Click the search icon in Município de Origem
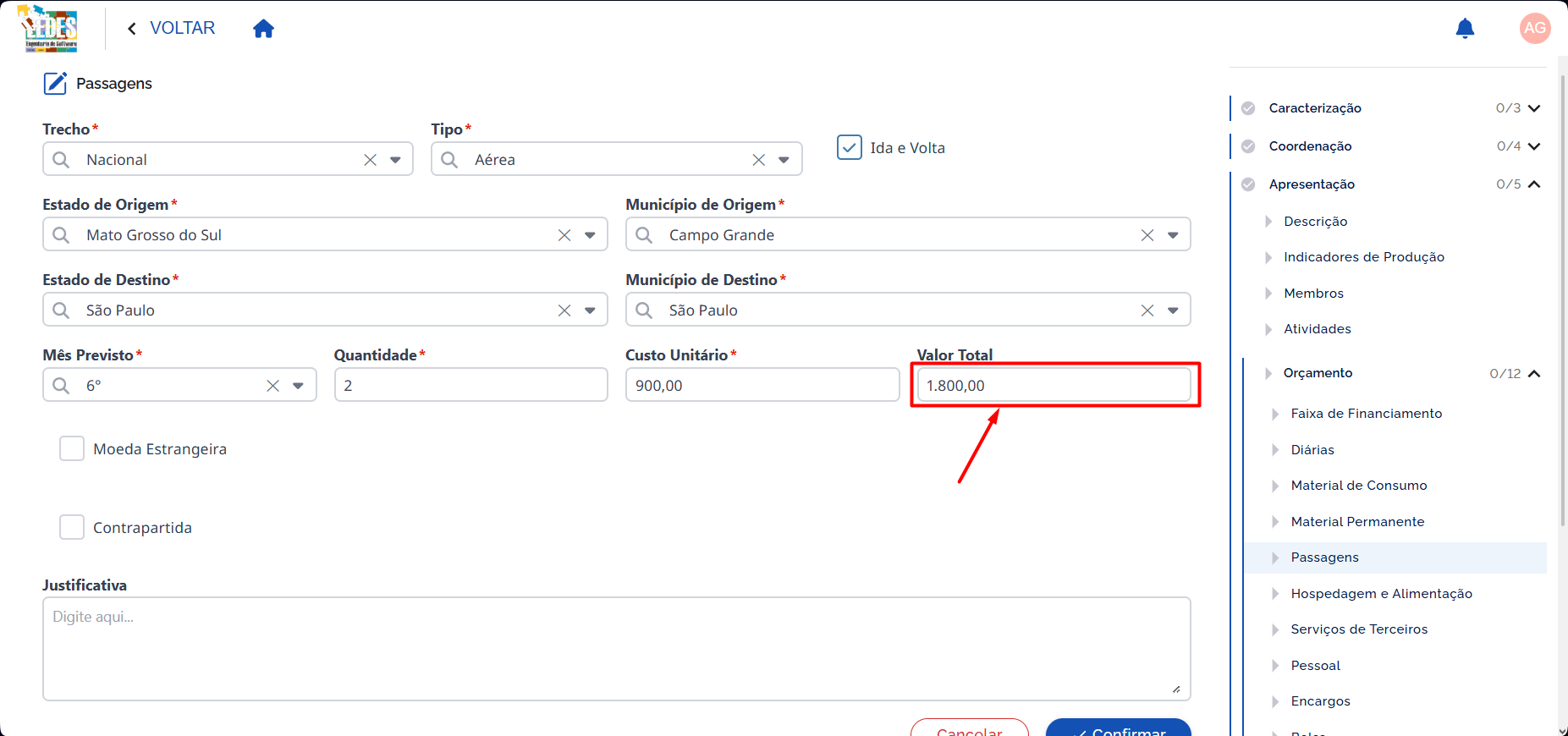 tap(644, 235)
